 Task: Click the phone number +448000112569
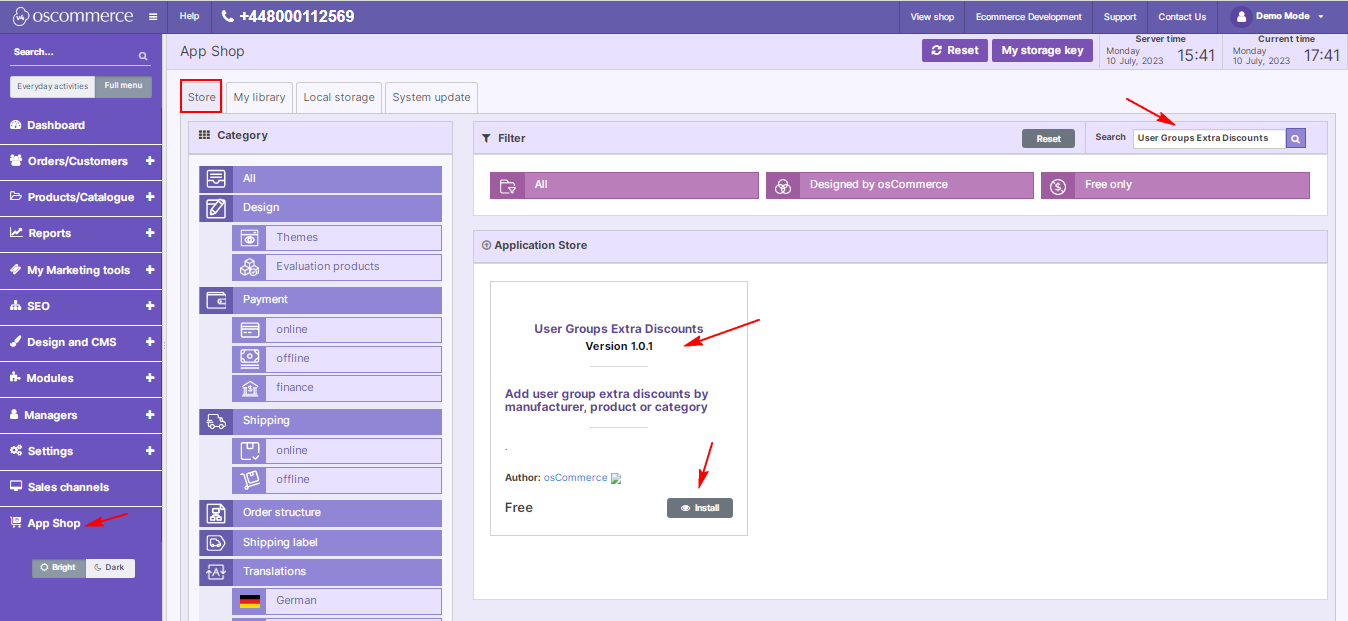pyautogui.click(x=287, y=17)
